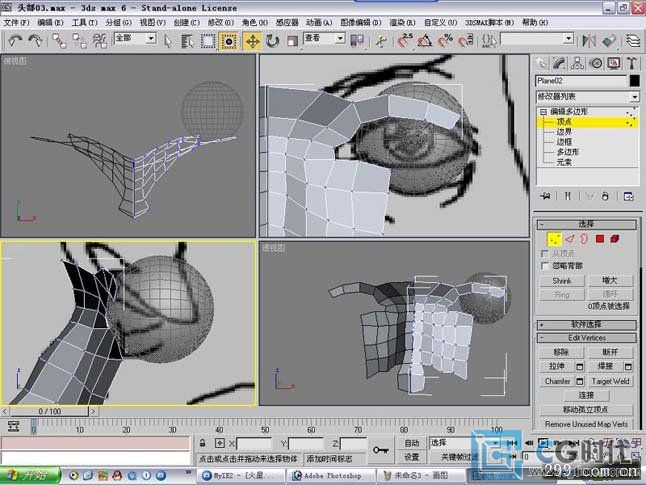The width and height of the screenshot is (646, 485).
Task: Open the Named Selection Sets editor icon
Action: [489, 40]
